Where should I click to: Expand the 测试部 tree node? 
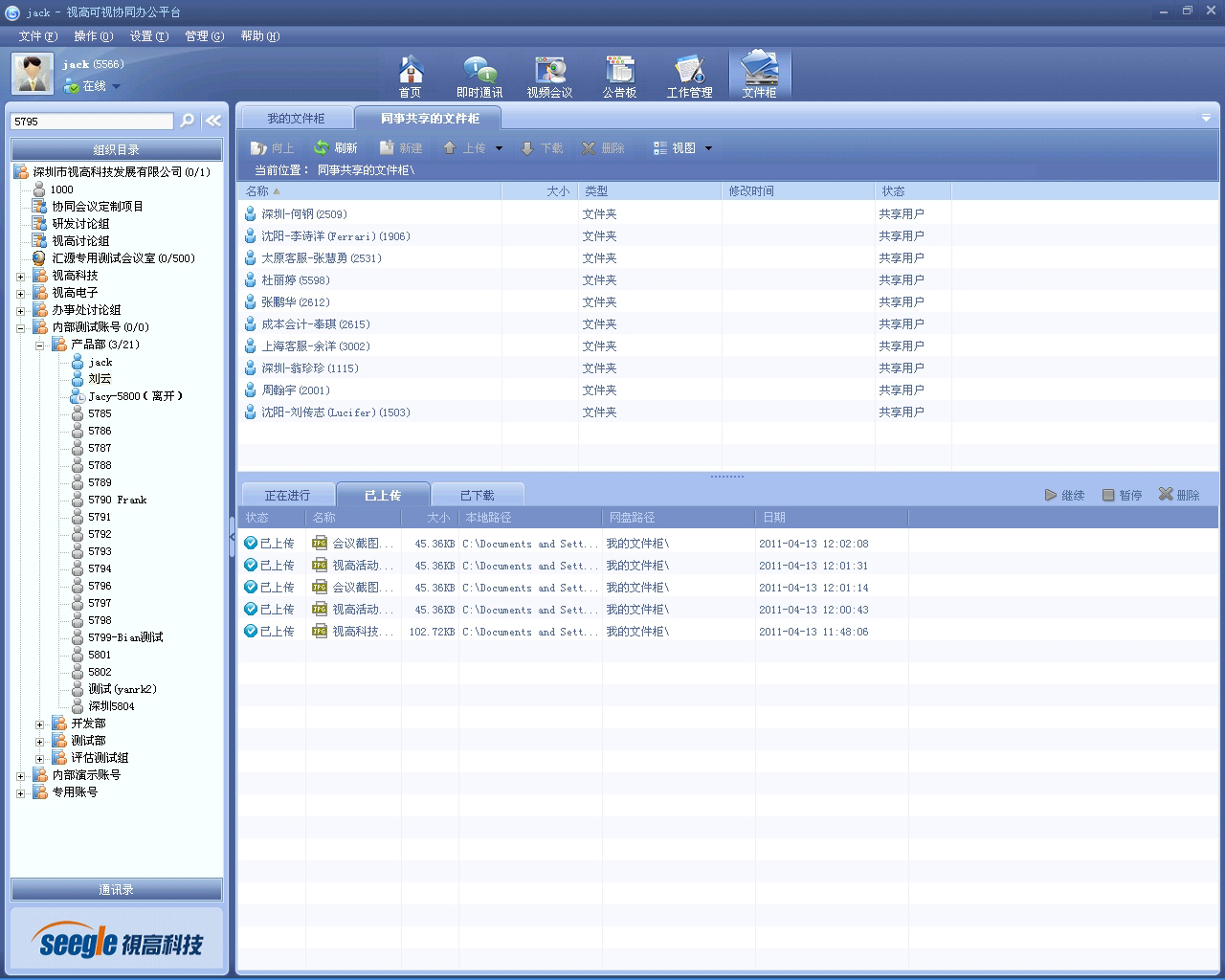pos(40,742)
